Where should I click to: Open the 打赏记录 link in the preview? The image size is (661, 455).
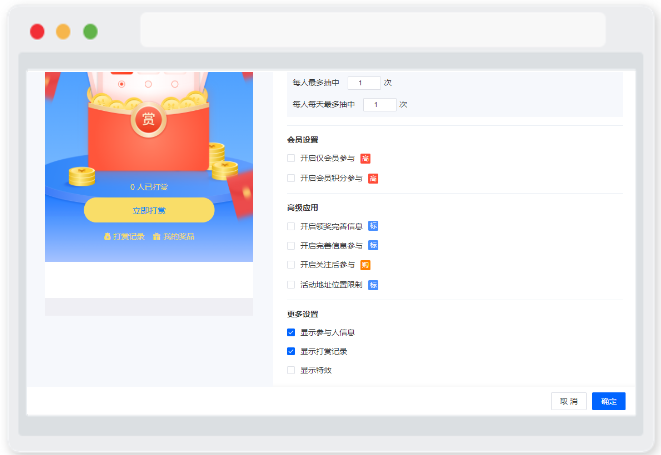129,237
